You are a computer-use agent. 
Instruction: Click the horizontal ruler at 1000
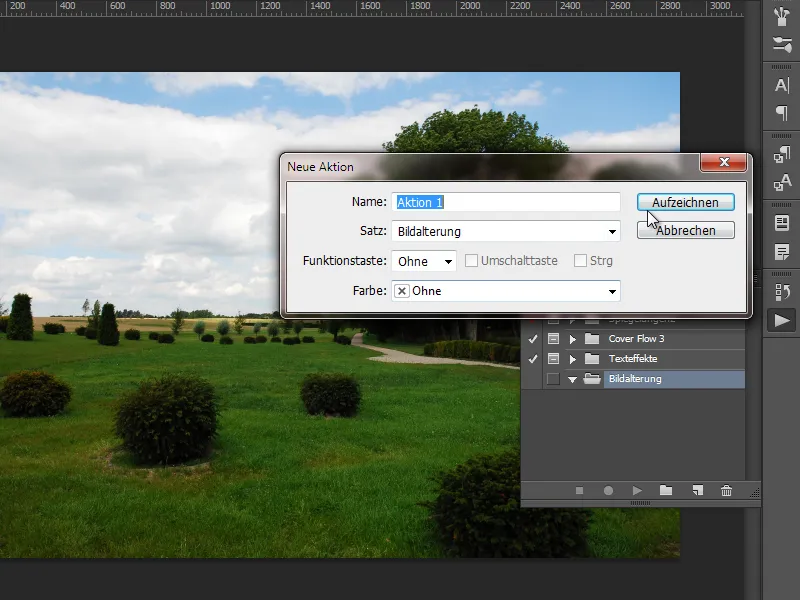click(220, 6)
